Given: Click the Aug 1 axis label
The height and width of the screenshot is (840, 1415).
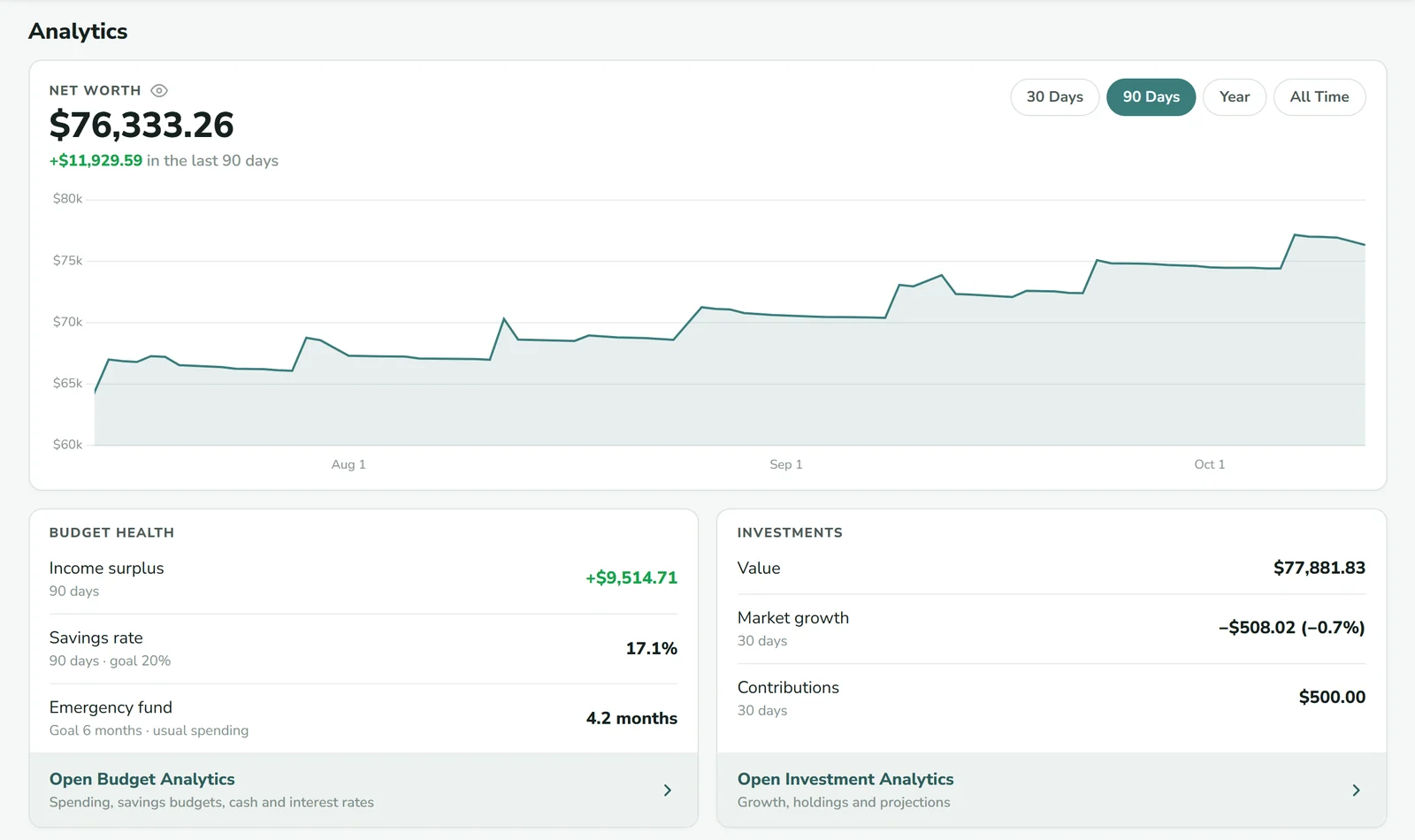Looking at the screenshot, I should point(348,464).
